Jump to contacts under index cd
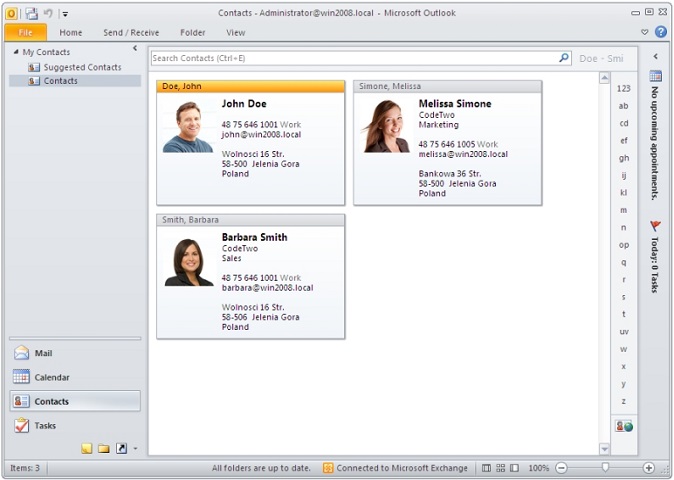The image size is (674, 480). pos(623,123)
